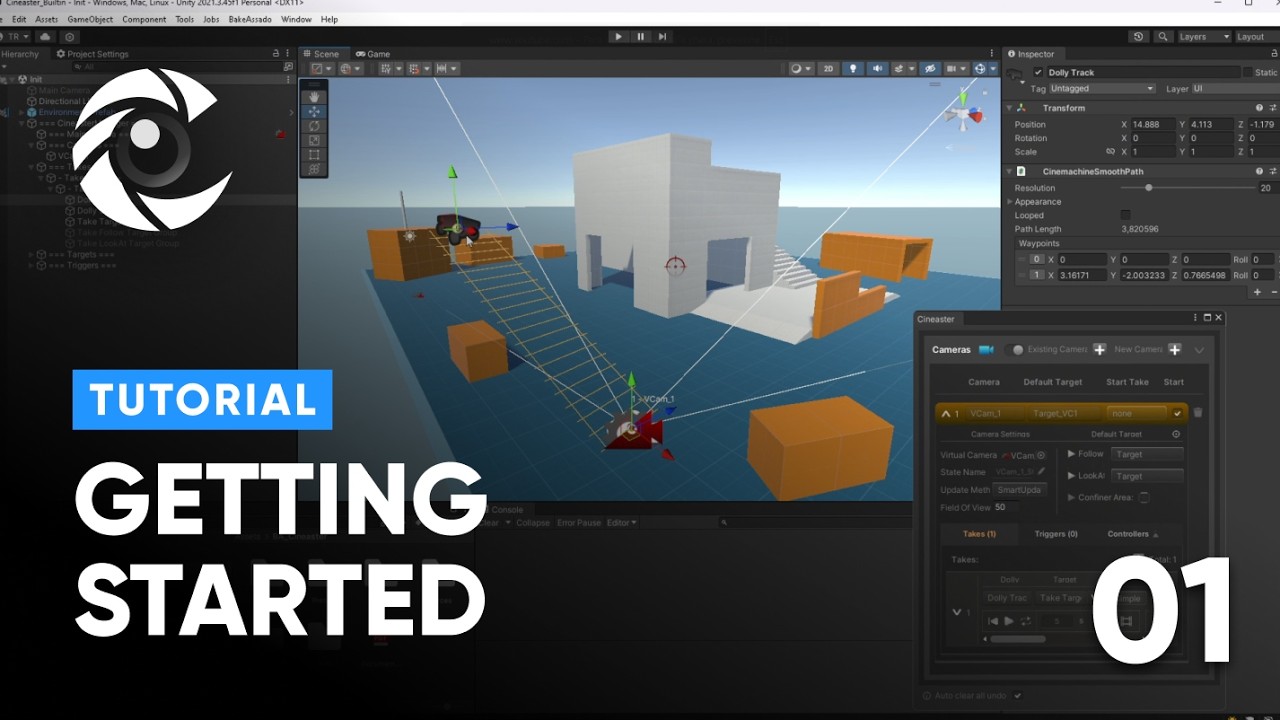Switch to the Controllers tab

[x=1132, y=534]
